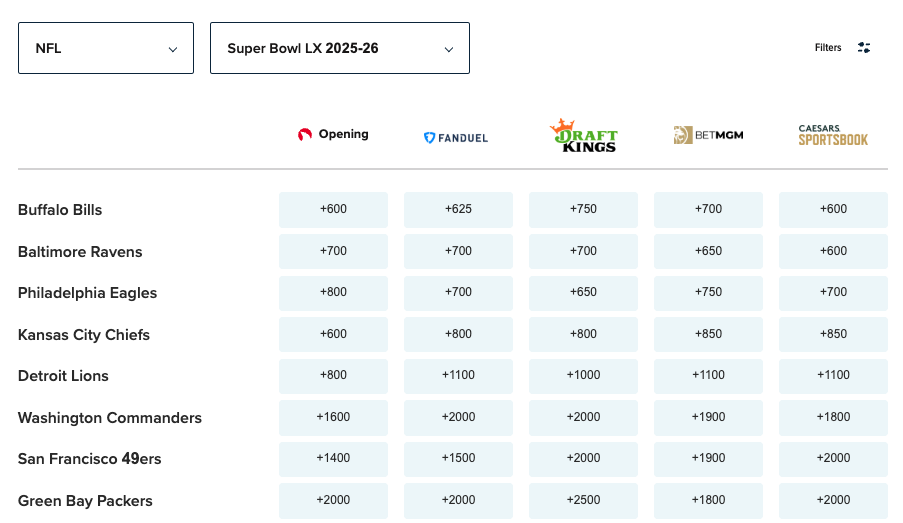The height and width of the screenshot is (523, 903).
Task: Click Detroit Lions FanDuel odds +1100
Action: point(458,376)
